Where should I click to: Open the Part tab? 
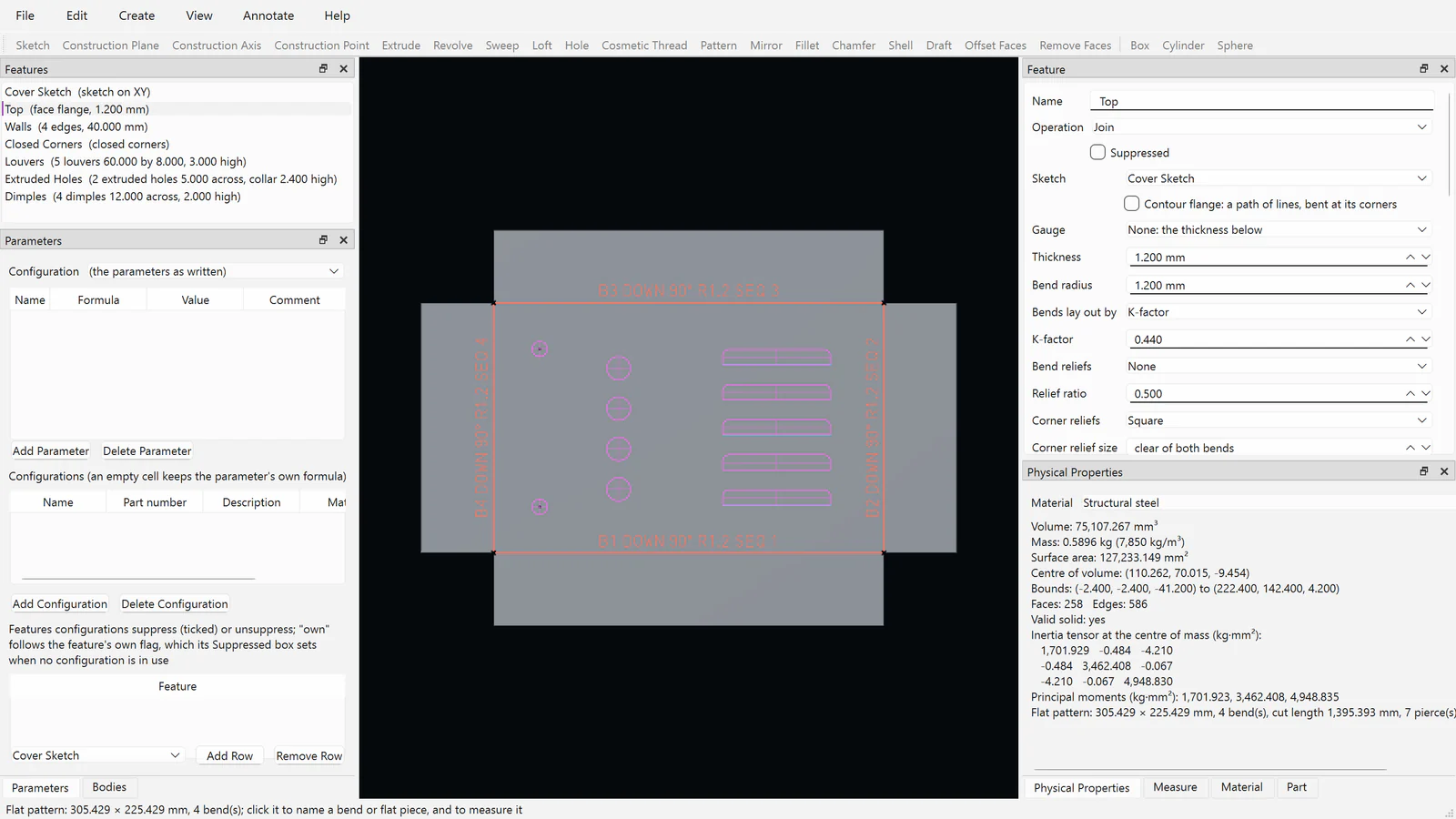pyautogui.click(x=1297, y=787)
